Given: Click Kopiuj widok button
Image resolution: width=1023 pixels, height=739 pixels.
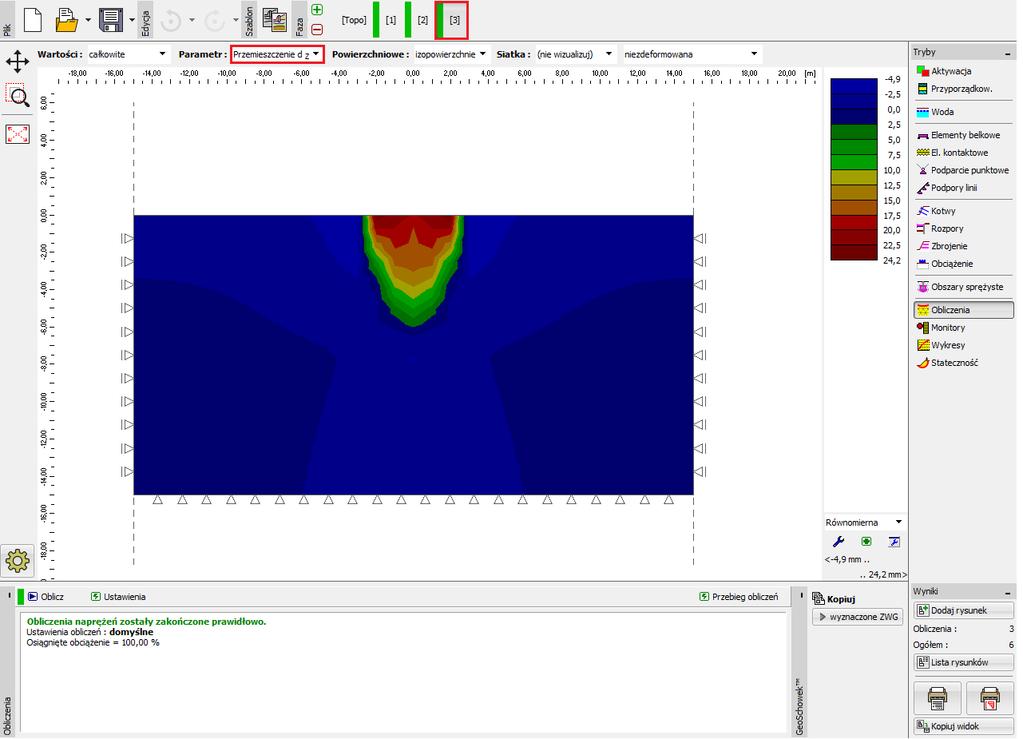Looking at the screenshot, I should coord(964,726).
